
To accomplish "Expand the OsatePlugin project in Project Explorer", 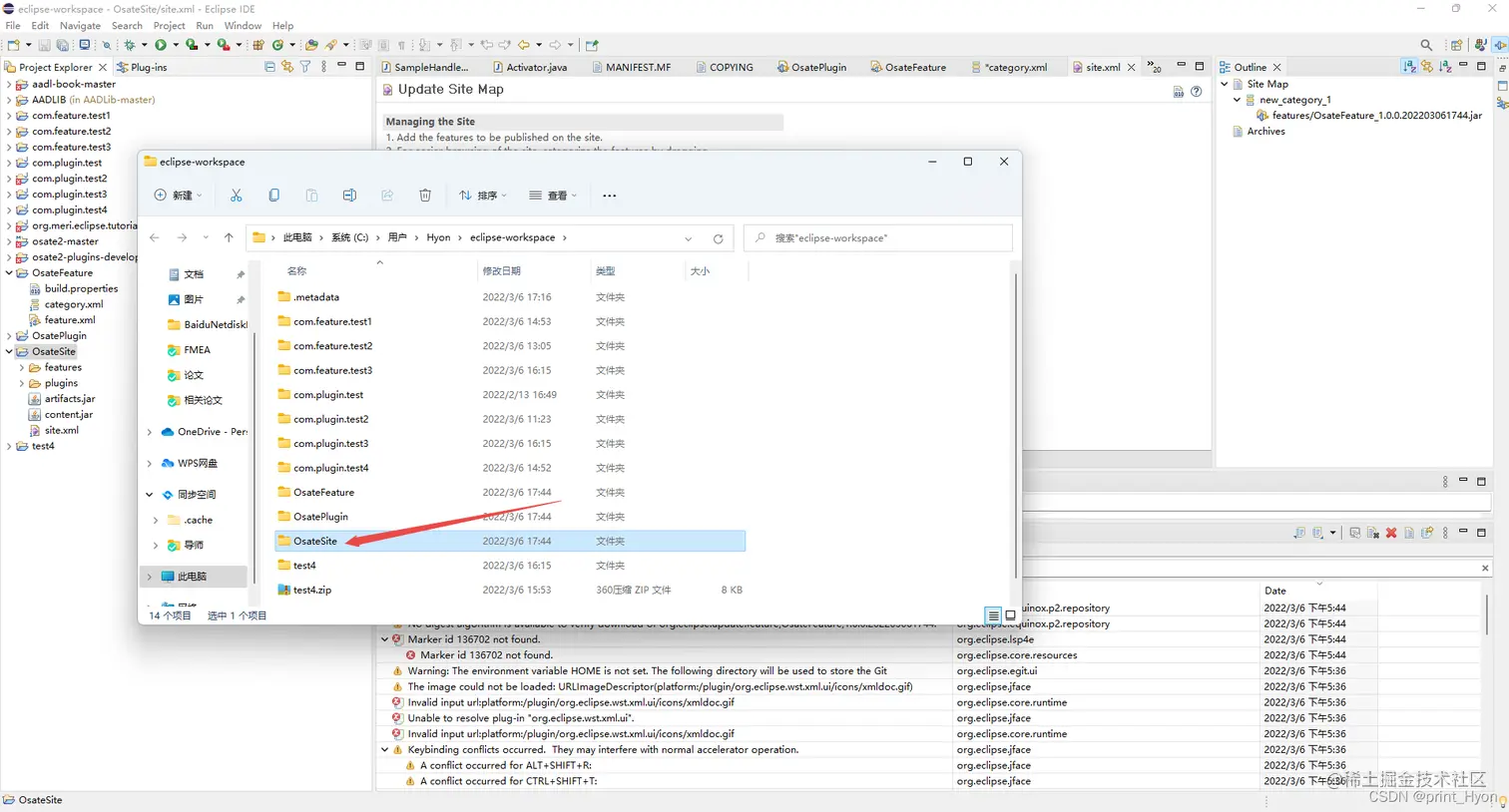I will pos(10,336).
